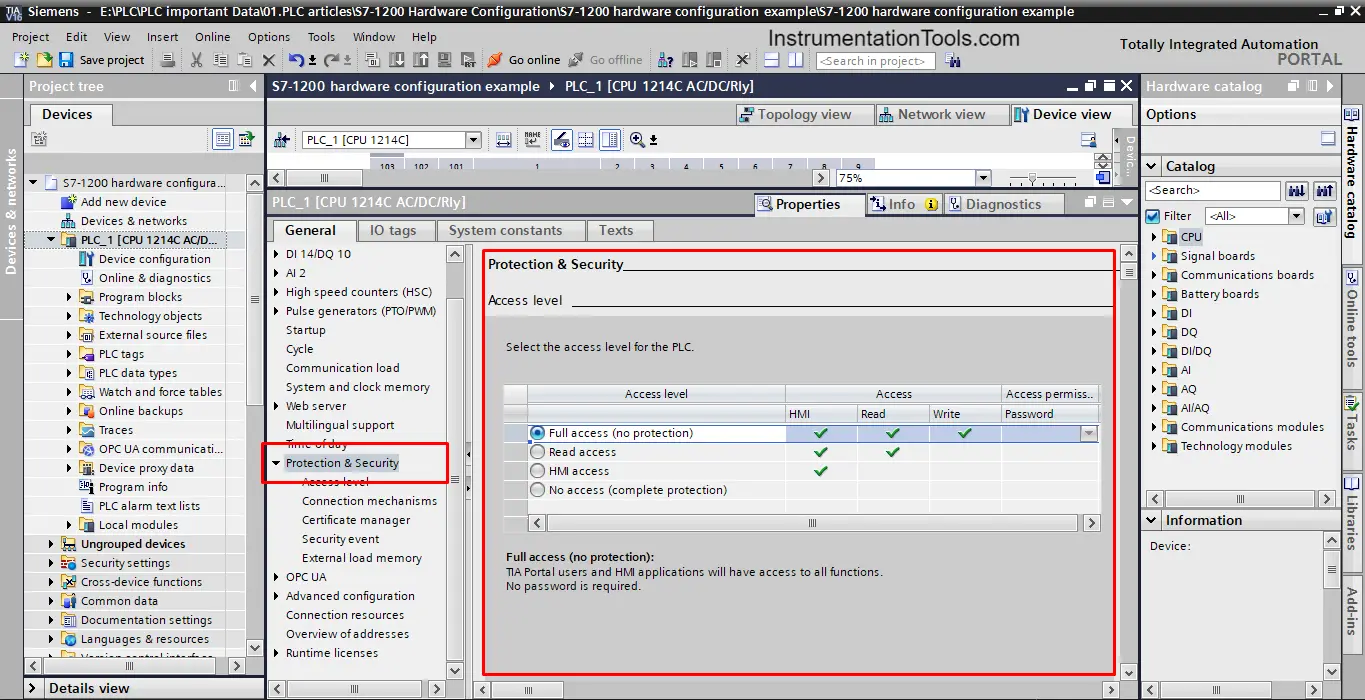Image resolution: width=1365 pixels, height=700 pixels.
Task: Collapse the Catalog section chevron
Action: (1153, 166)
